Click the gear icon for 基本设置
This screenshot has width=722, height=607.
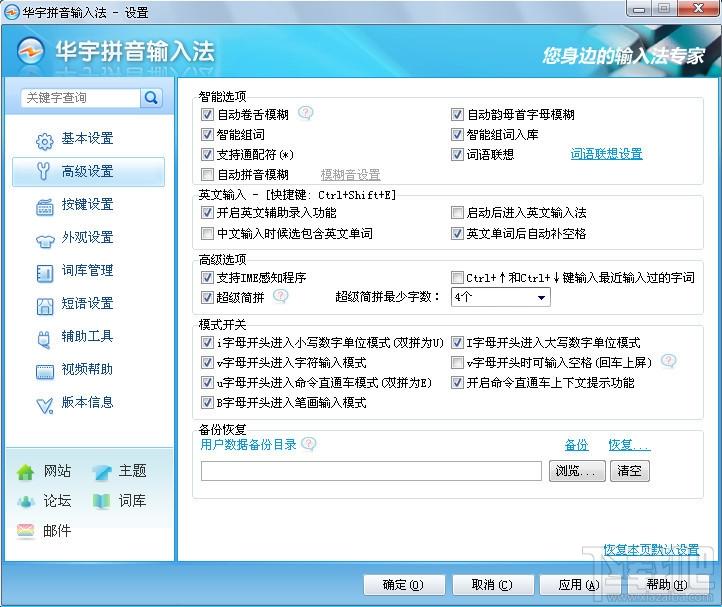click(x=44, y=141)
